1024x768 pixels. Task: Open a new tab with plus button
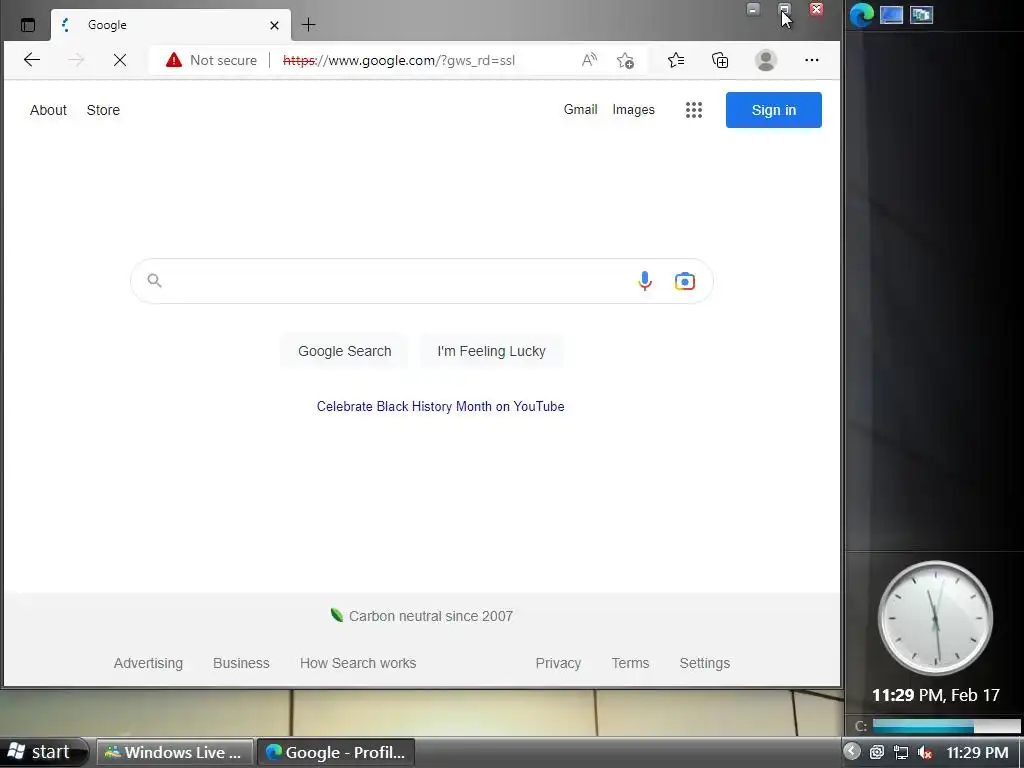click(308, 25)
